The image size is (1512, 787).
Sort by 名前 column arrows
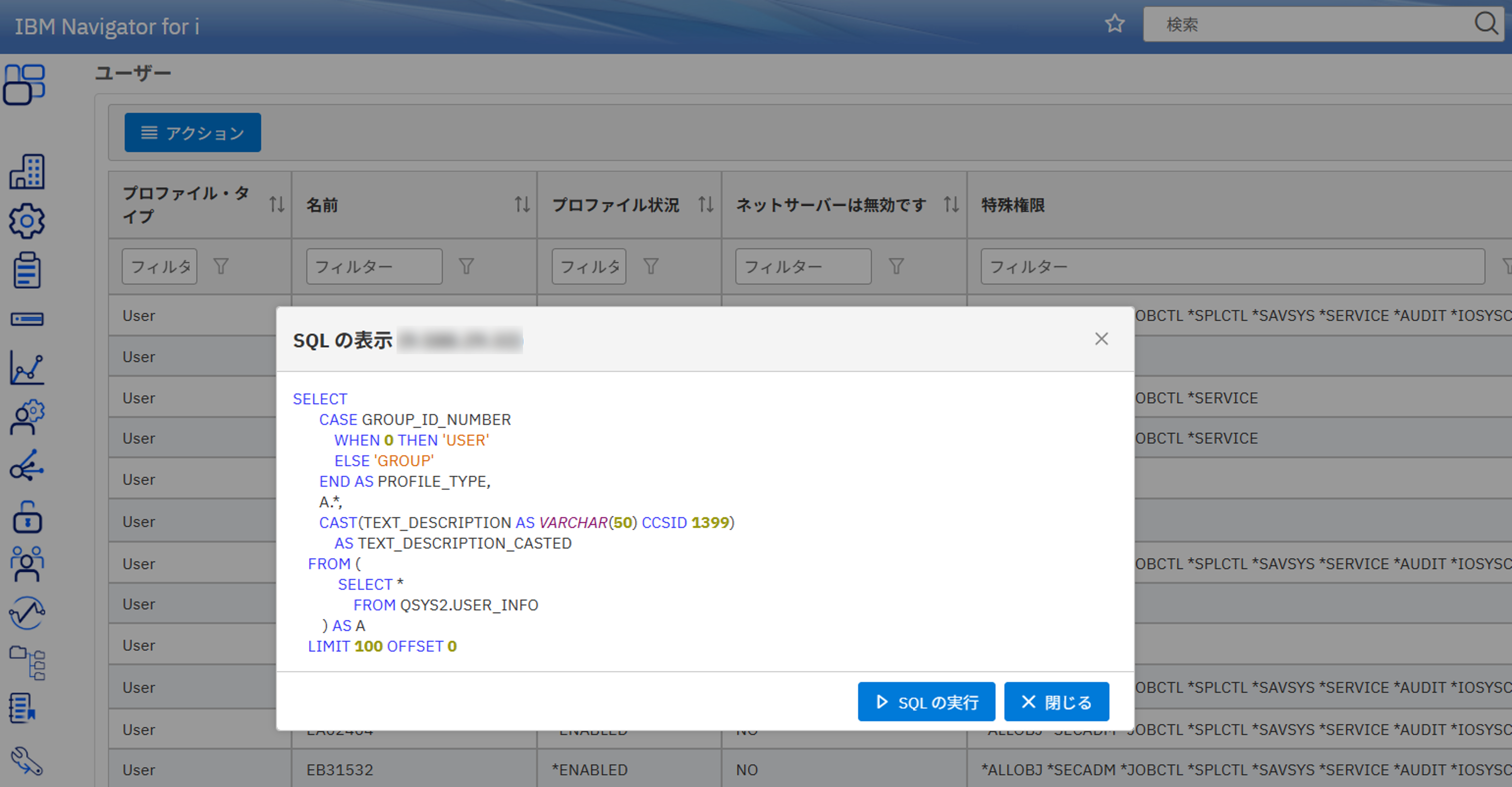coord(522,205)
